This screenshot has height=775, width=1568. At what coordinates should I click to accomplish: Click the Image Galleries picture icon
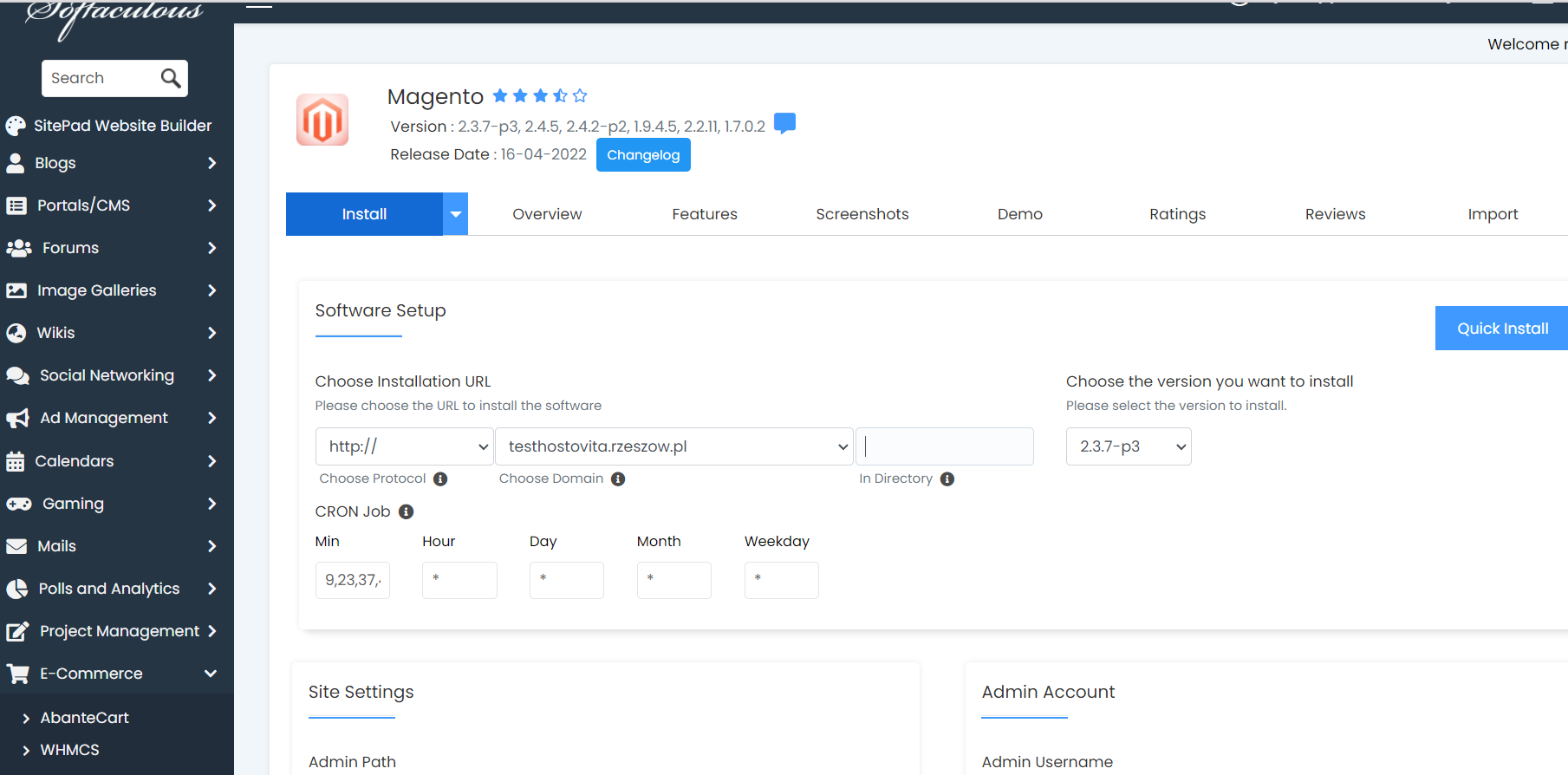[16, 290]
